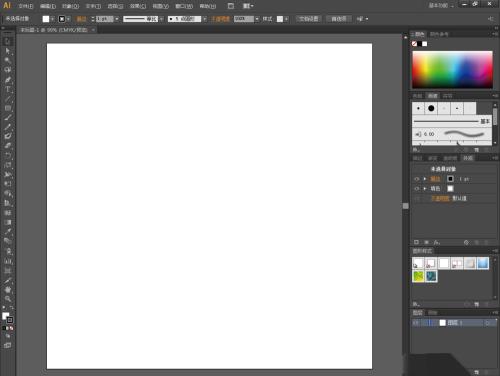Expand the 填色 (Fill) row in Appearance panel
This screenshot has width=500, height=376.
click(425, 189)
